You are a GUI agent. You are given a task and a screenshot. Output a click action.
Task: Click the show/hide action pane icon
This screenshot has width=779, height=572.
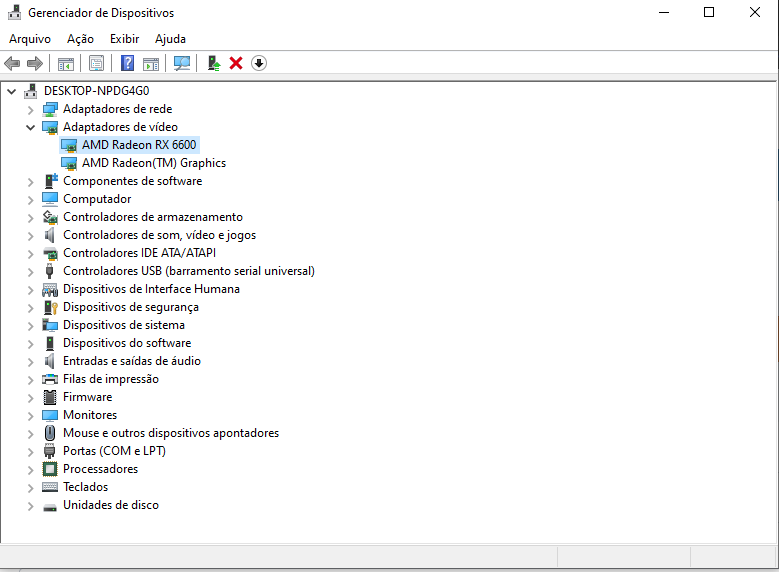click(x=151, y=64)
